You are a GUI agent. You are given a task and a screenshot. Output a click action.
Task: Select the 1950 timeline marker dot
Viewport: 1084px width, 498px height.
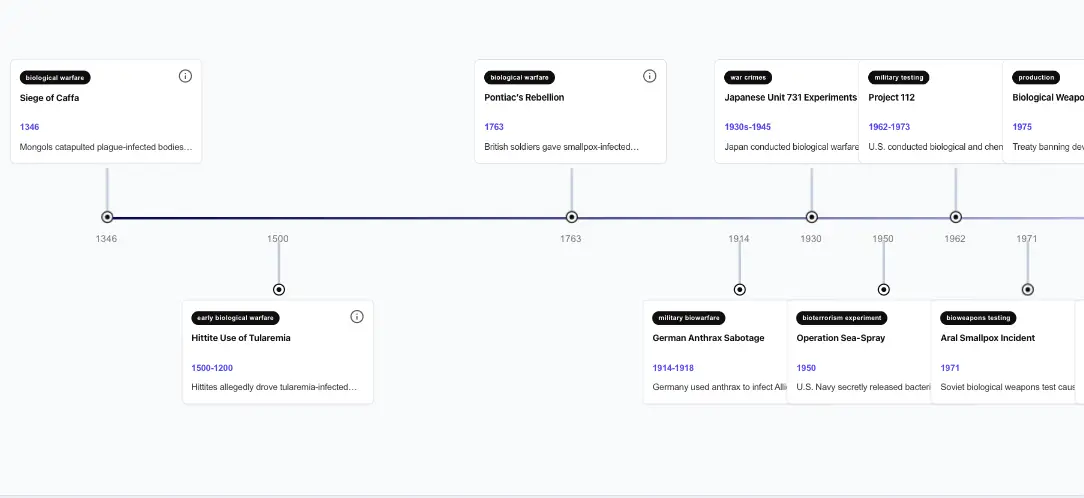click(x=884, y=289)
